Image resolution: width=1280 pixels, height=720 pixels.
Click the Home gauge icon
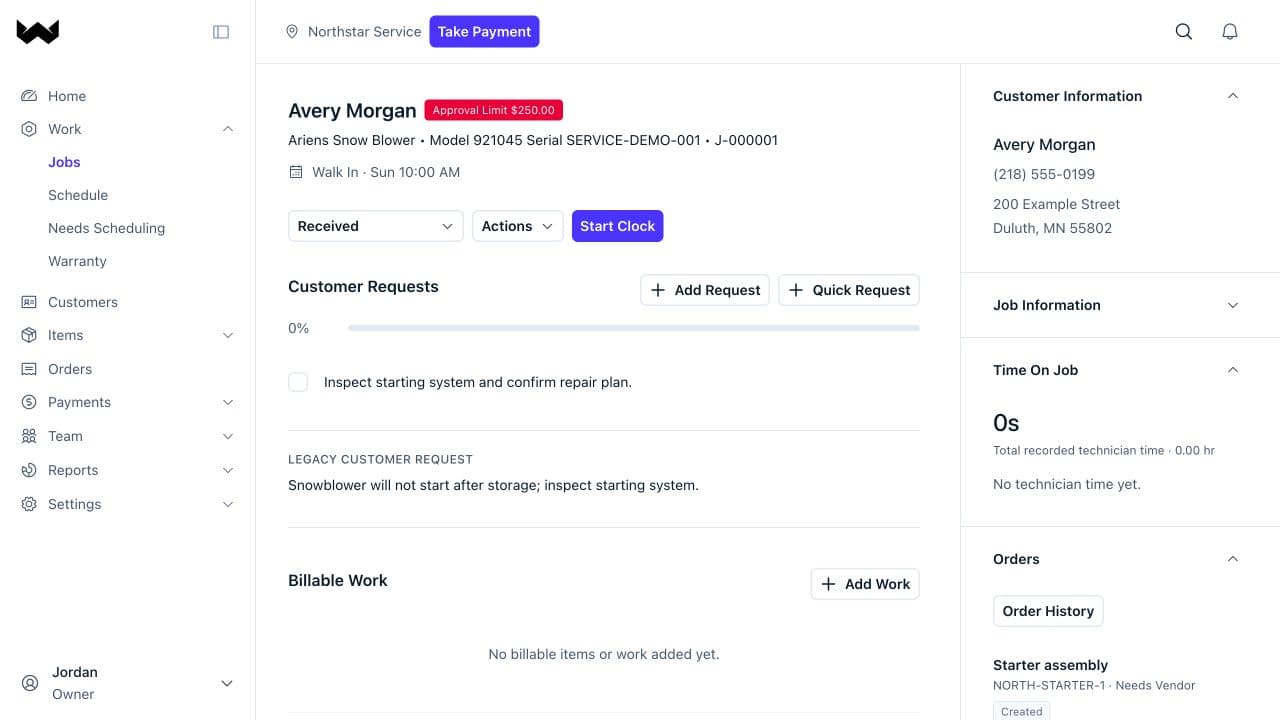coord(29,96)
